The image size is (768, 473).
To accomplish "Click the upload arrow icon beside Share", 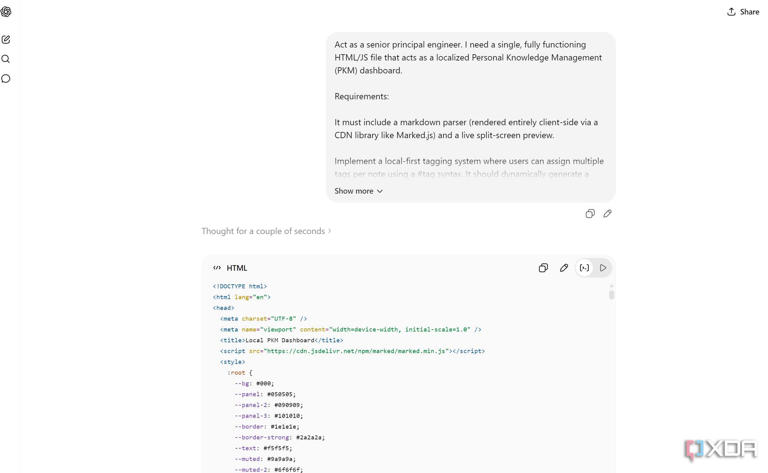I will click(x=731, y=12).
